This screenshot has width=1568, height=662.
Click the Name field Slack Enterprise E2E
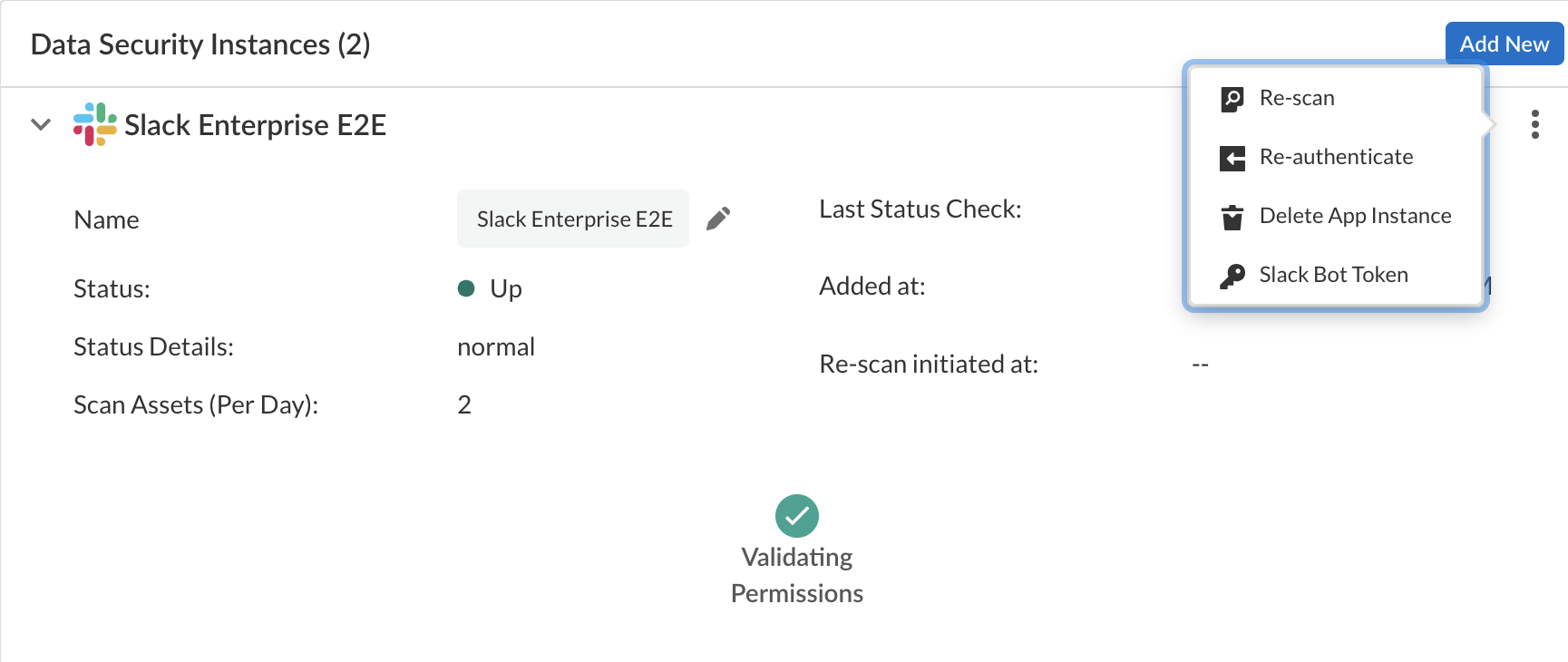point(573,219)
